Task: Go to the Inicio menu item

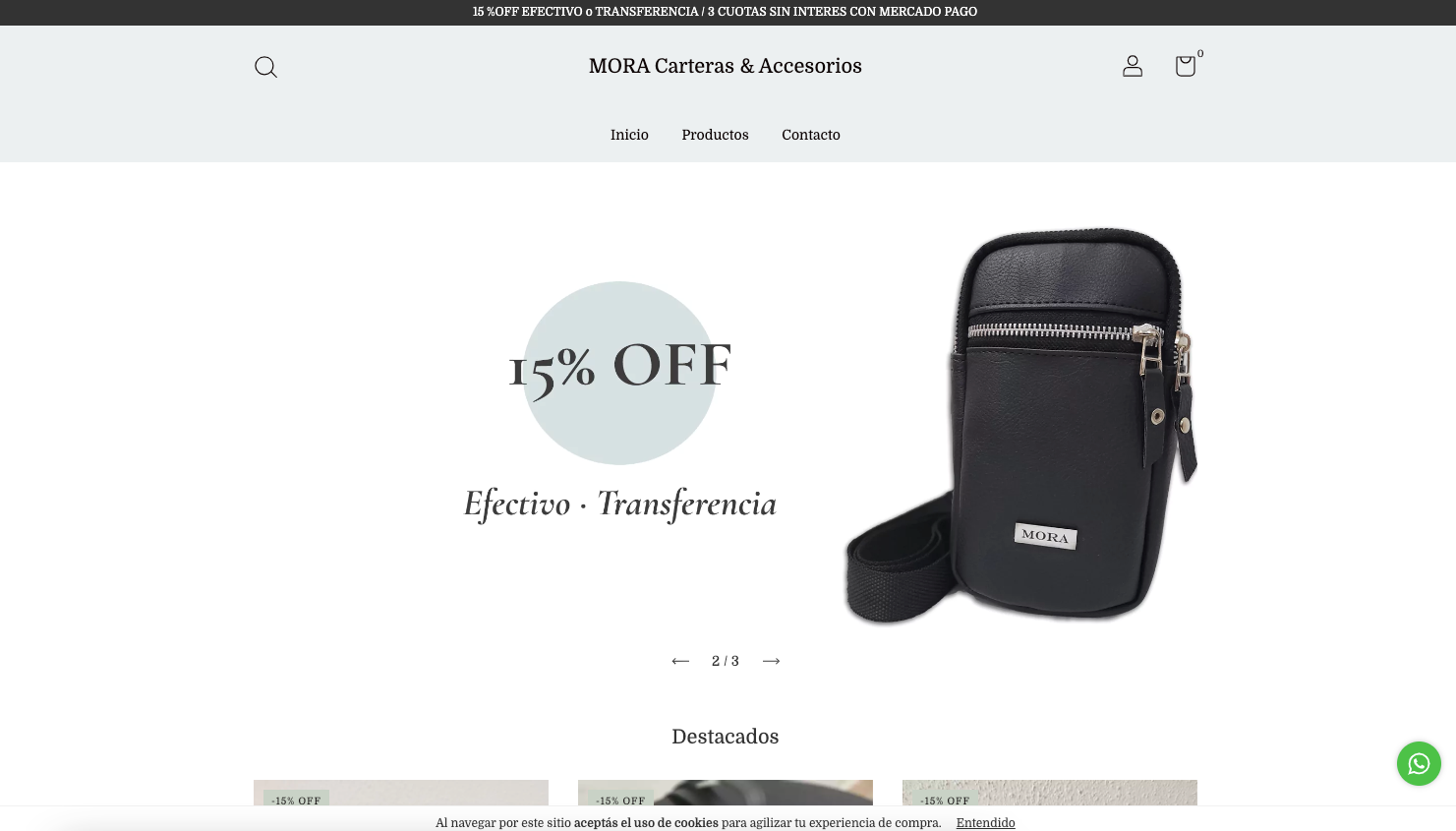Action: [629, 135]
